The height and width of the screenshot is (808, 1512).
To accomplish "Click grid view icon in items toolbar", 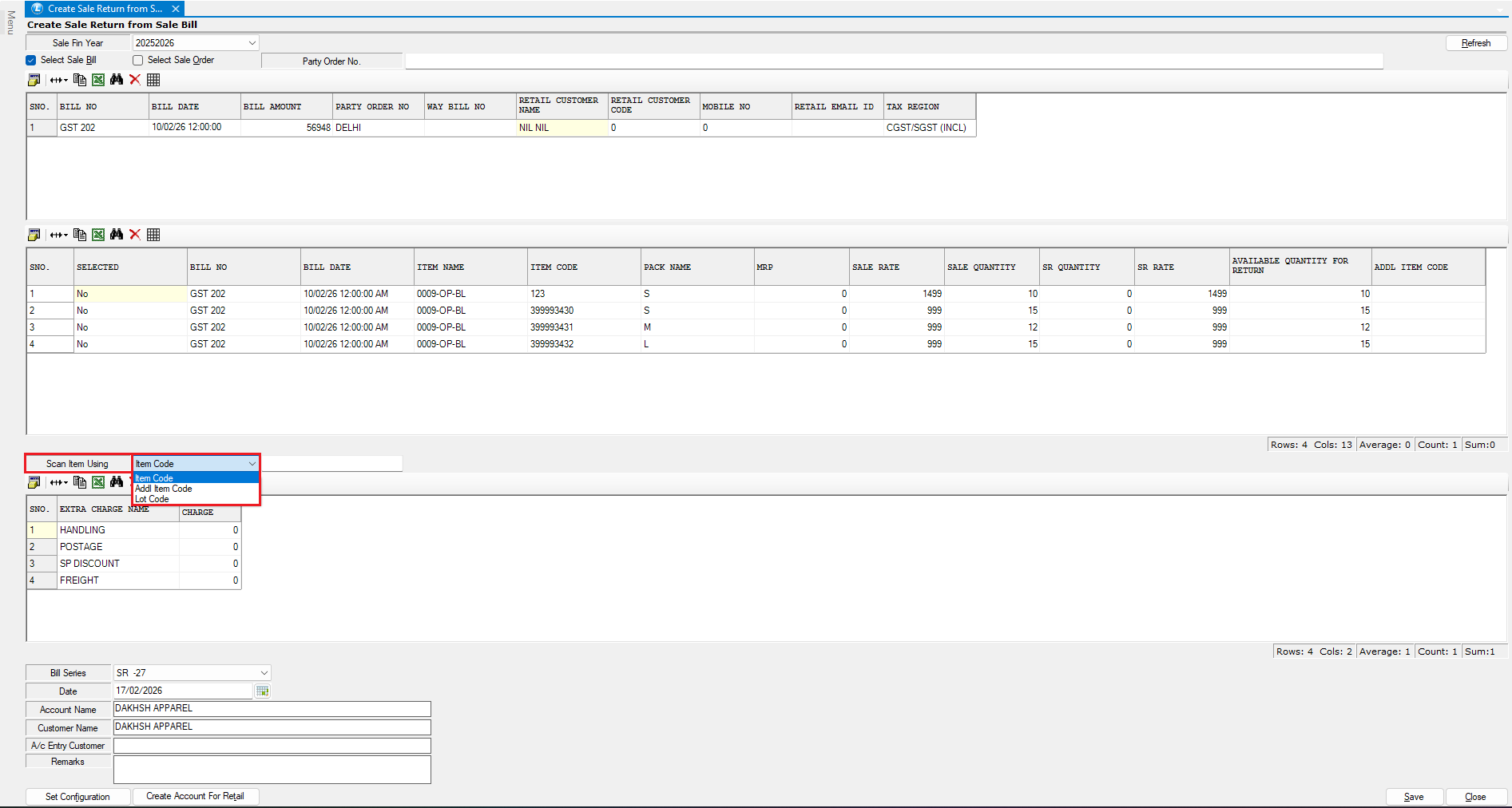I will (x=153, y=235).
